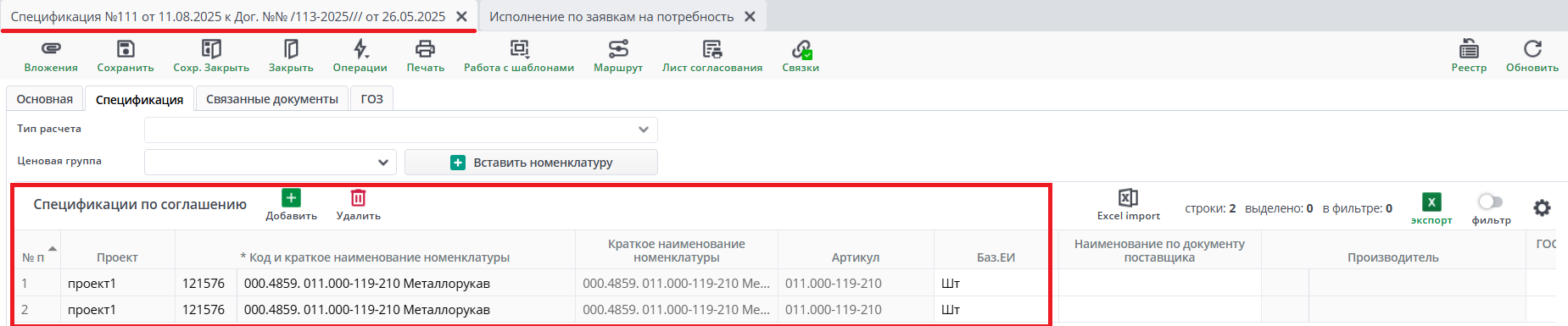Delete row using Удалить trash icon
The height and width of the screenshot is (326, 1568).
[358, 197]
